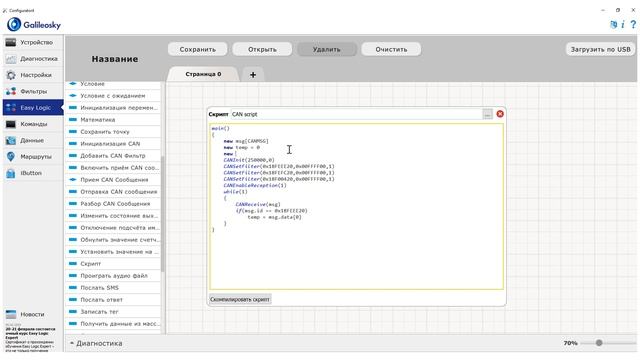This screenshot has width=640, height=360.
Task: Select the Записать тег block
Action: [x=113, y=311]
